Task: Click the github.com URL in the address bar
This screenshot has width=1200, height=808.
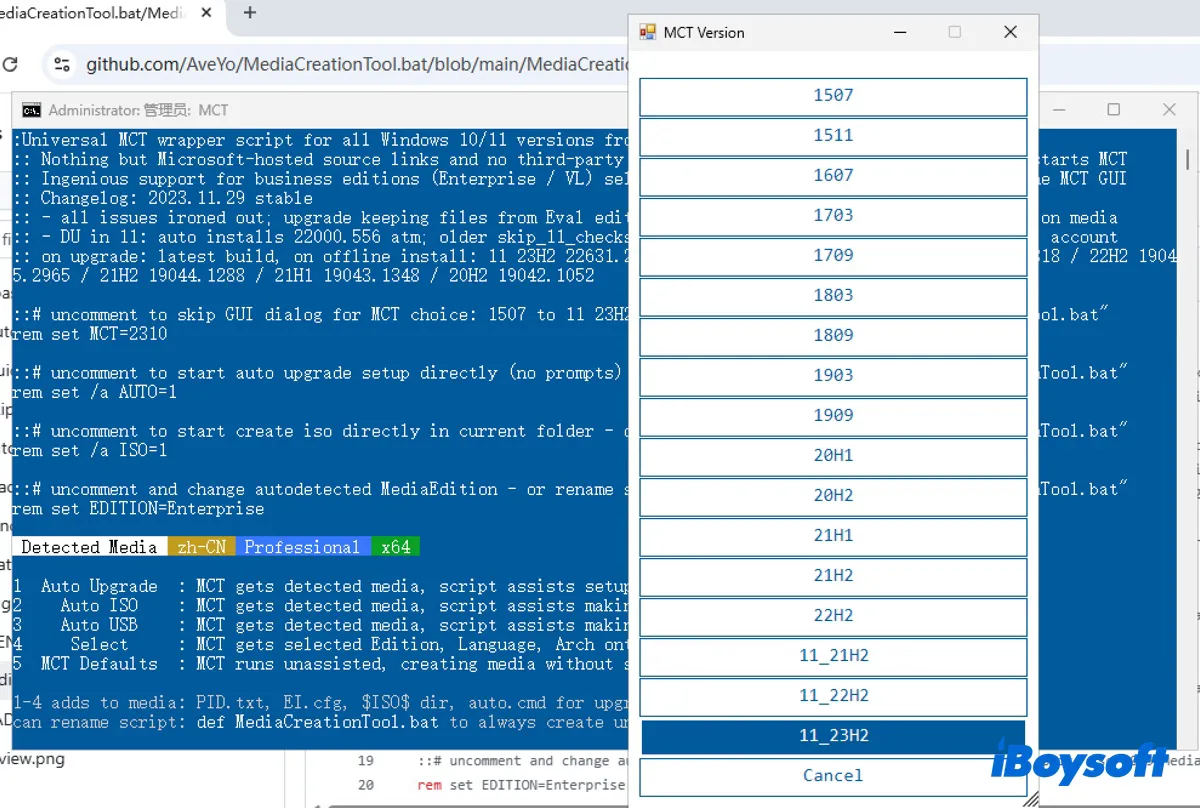Action: pos(300,62)
